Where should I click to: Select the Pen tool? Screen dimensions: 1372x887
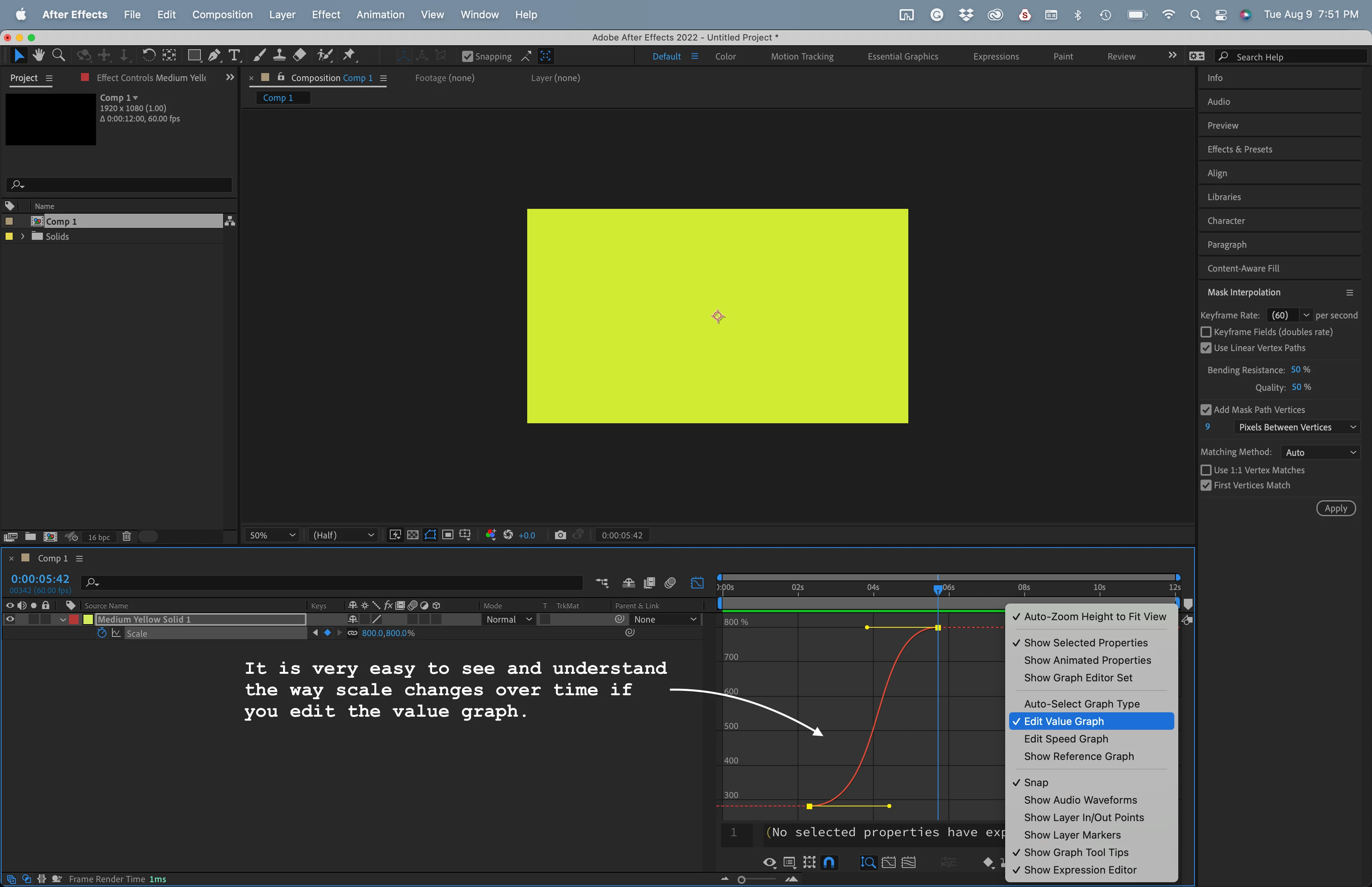click(214, 55)
